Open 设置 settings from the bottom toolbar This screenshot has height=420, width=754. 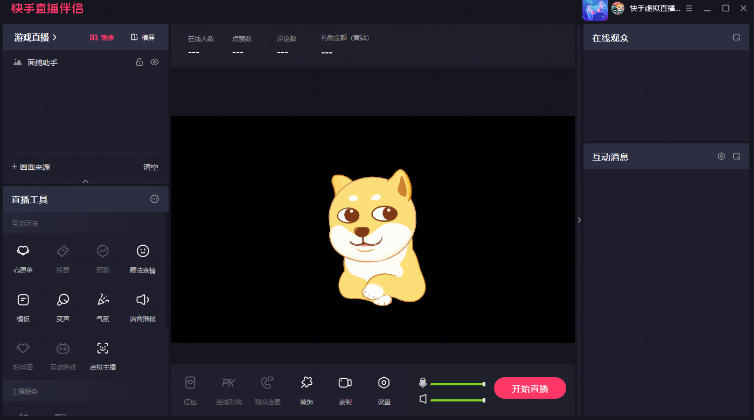384,387
